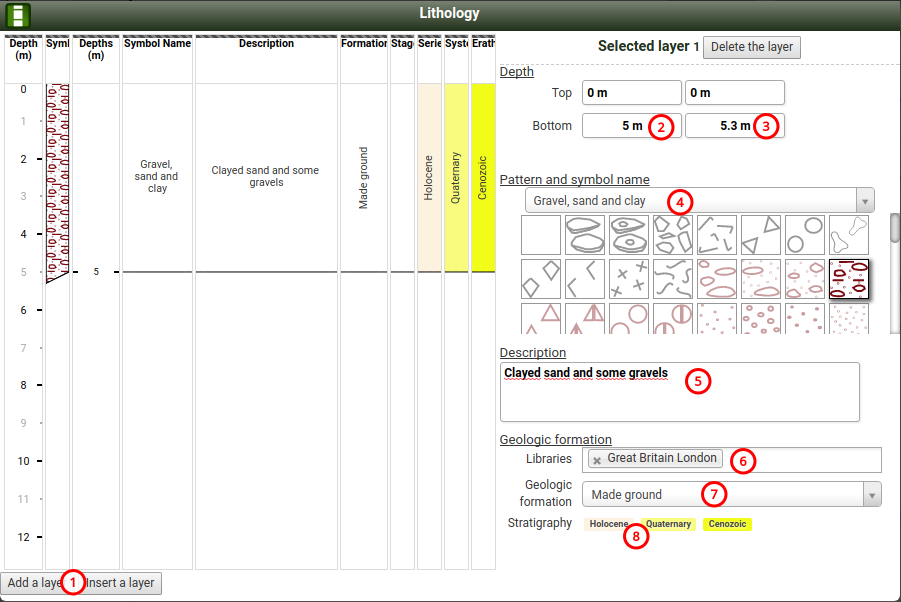The height and width of the screenshot is (602, 901).
Task: Remove the Great Britain London library tag
Action: (597, 459)
